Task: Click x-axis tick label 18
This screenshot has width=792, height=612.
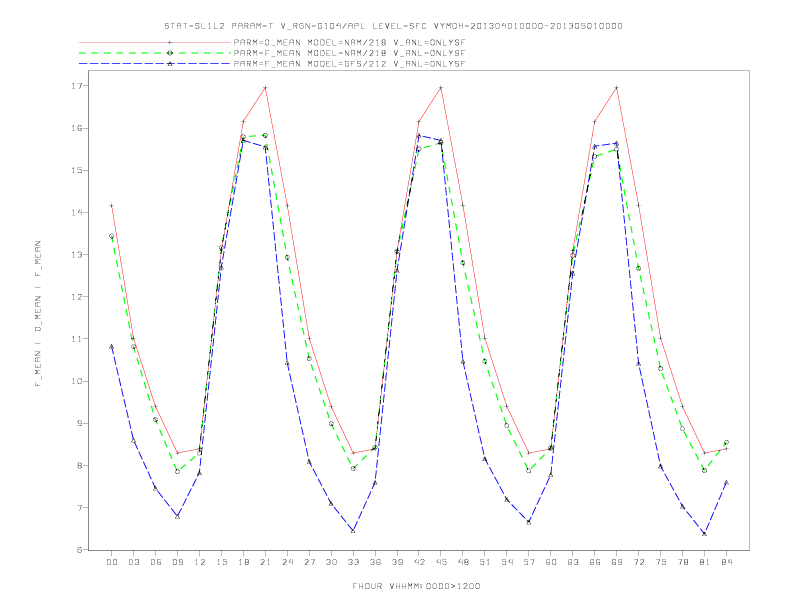Action: [243, 562]
